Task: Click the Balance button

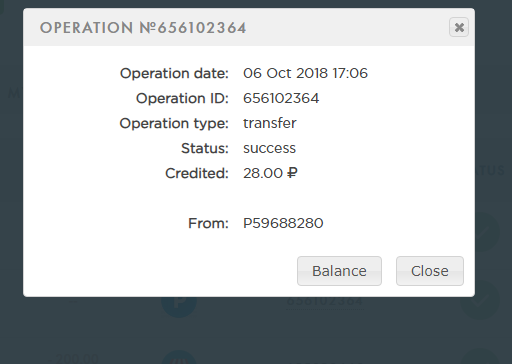Action: [339, 271]
